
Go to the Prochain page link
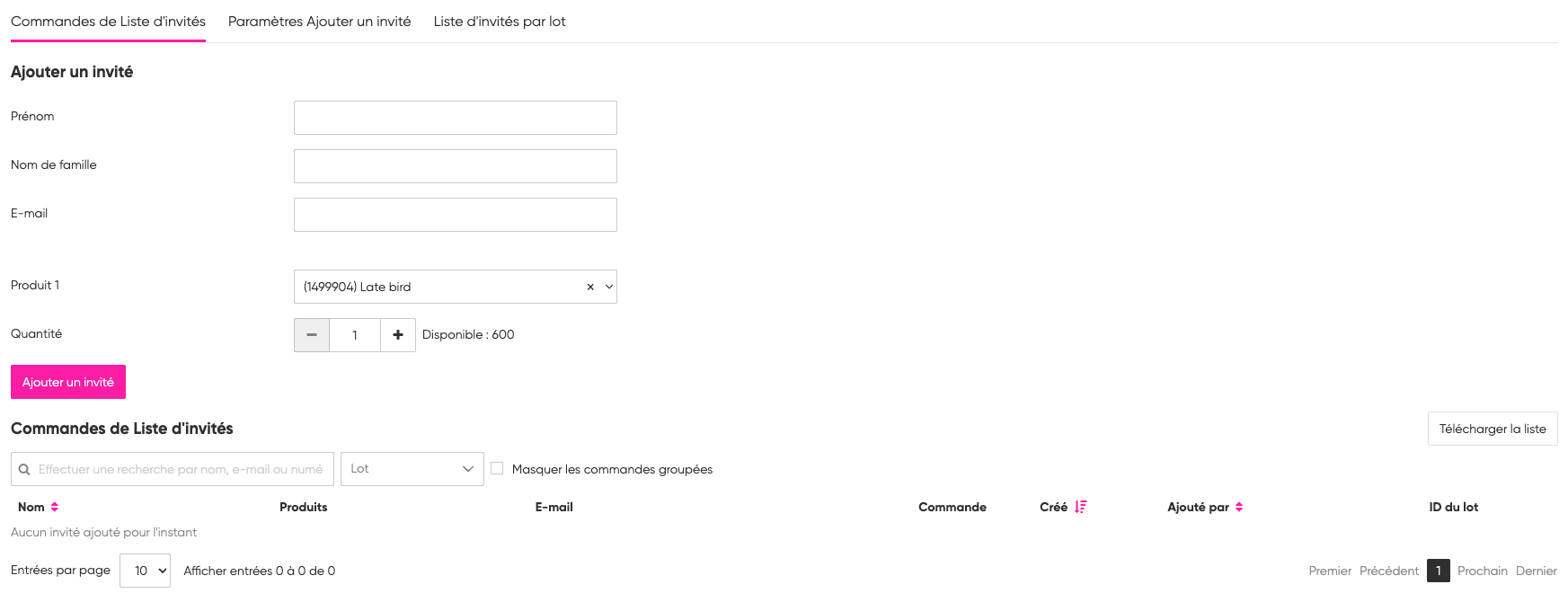1482,571
